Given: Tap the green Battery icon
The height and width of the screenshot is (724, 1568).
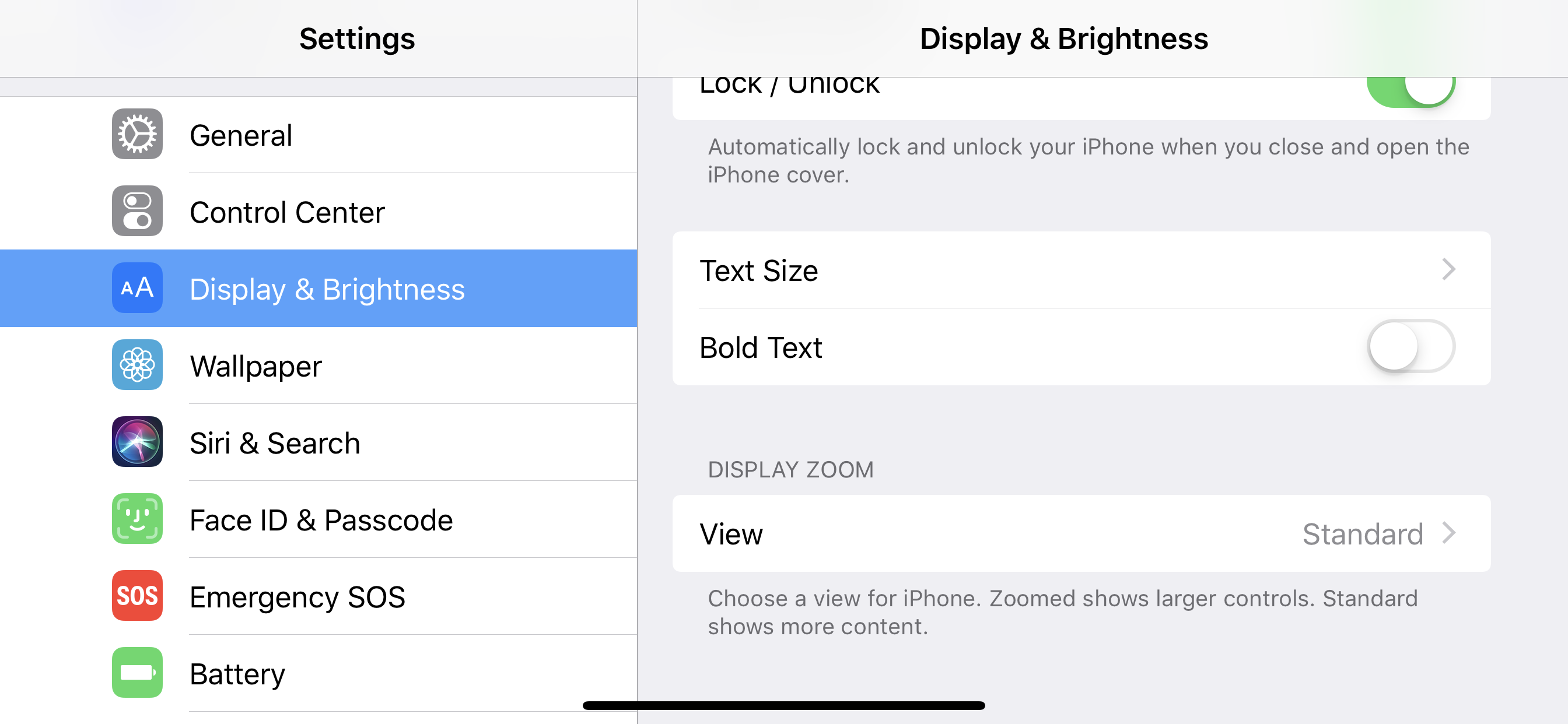Looking at the screenshot, I should pyautogui.click(x=137, y=672).
